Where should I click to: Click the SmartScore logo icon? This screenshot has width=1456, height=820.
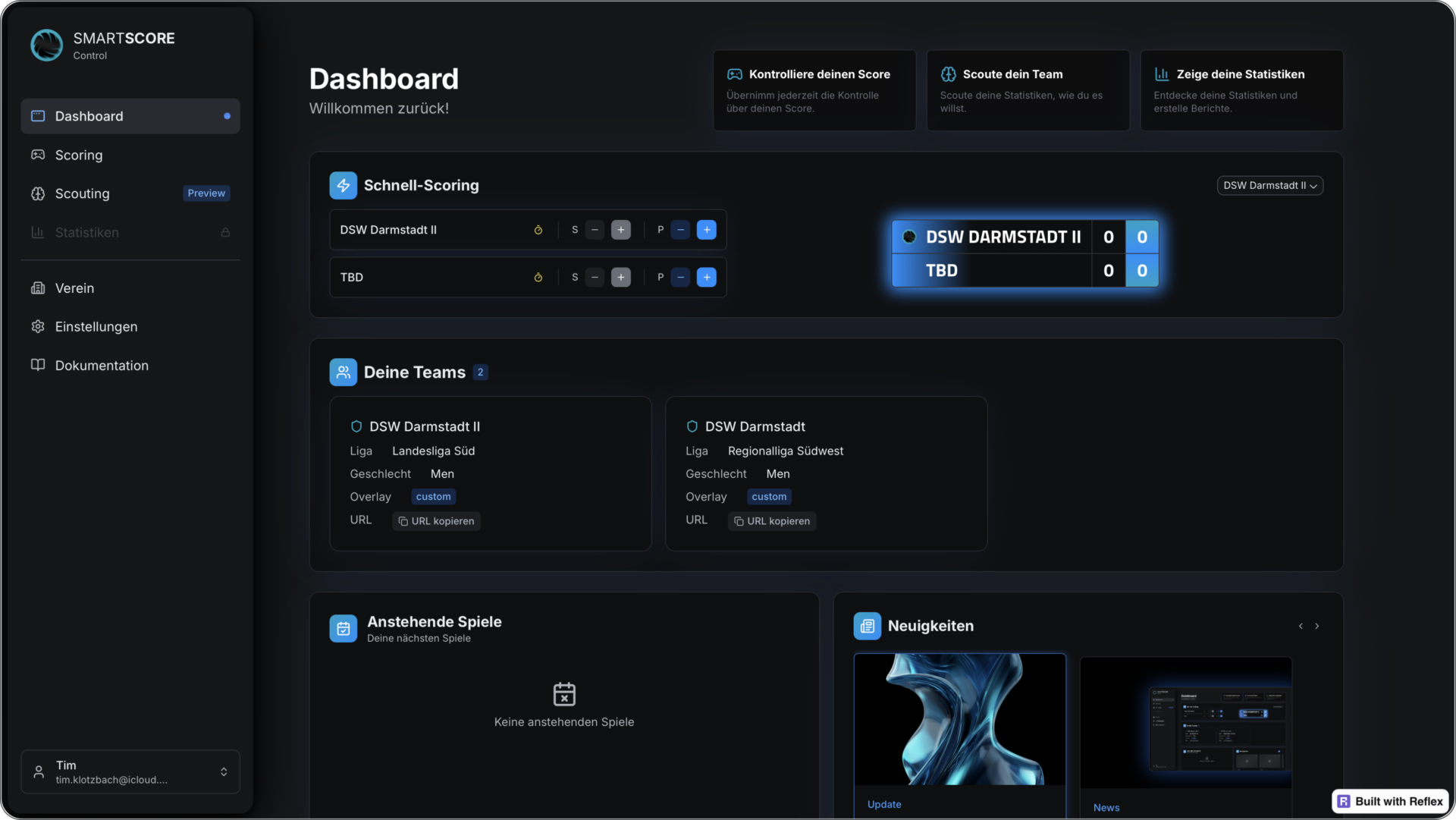point(46,46)
